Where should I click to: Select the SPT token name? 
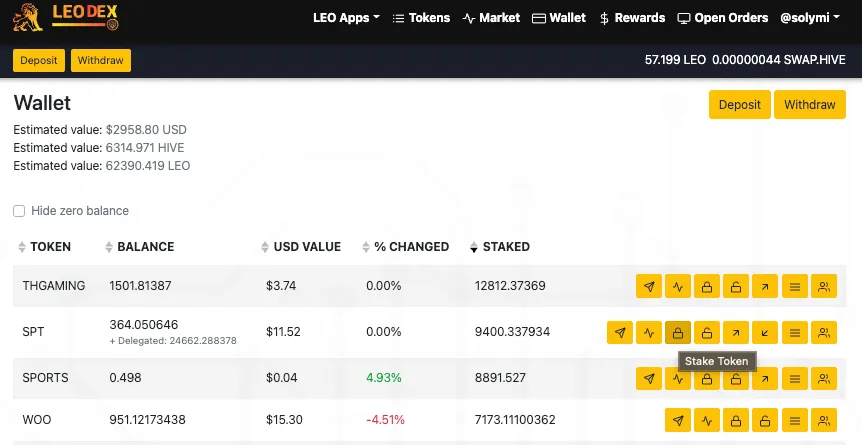33,332
